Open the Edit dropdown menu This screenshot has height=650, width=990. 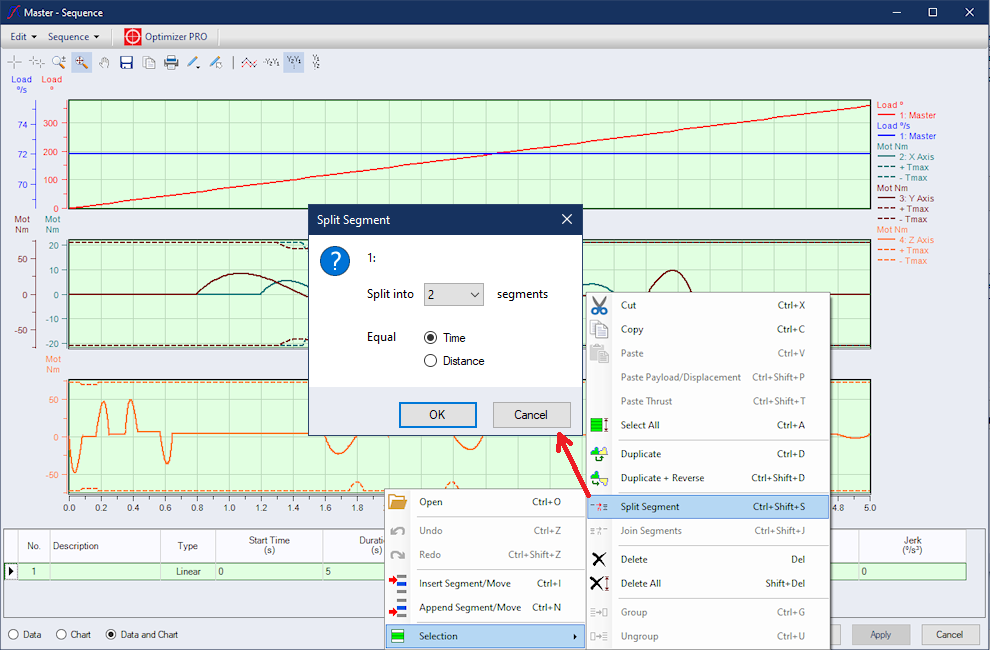click(23, 37)
